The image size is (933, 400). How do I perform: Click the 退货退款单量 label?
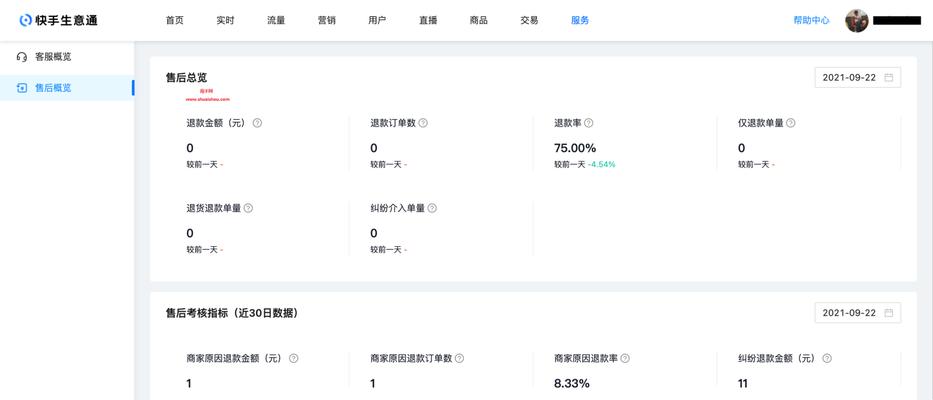(214, 208)
